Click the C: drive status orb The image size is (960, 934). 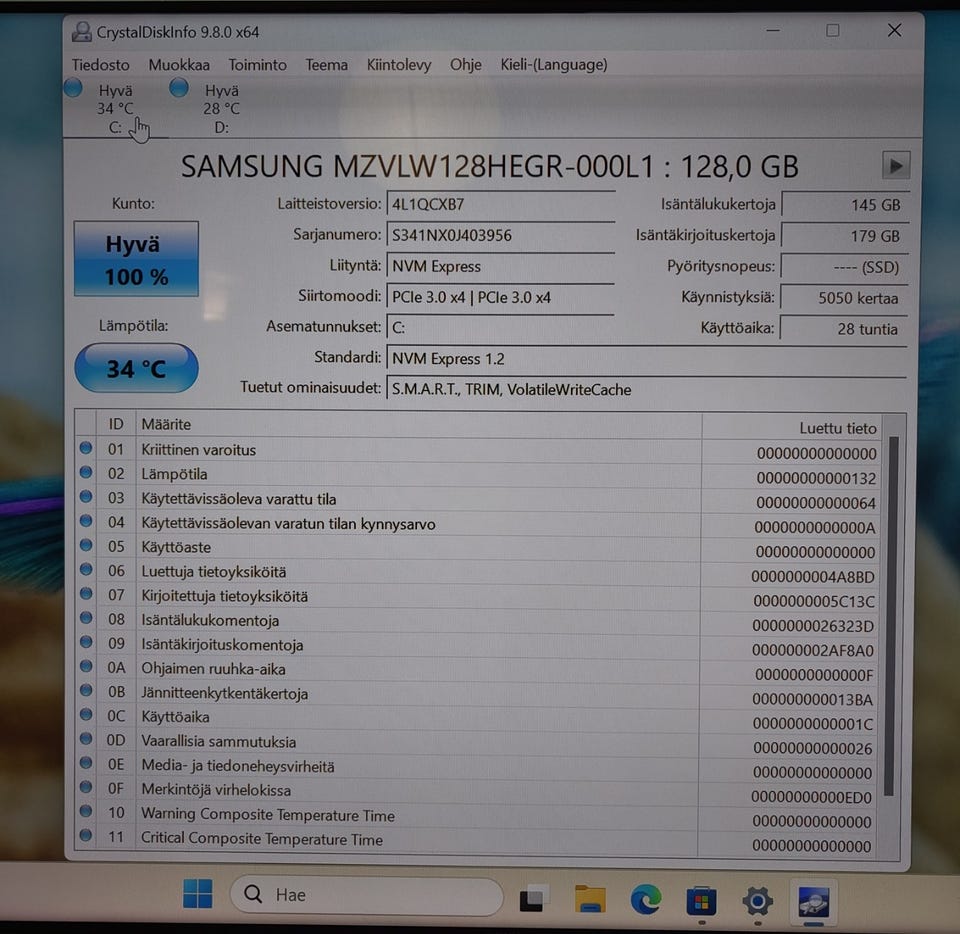click(73, 88)
